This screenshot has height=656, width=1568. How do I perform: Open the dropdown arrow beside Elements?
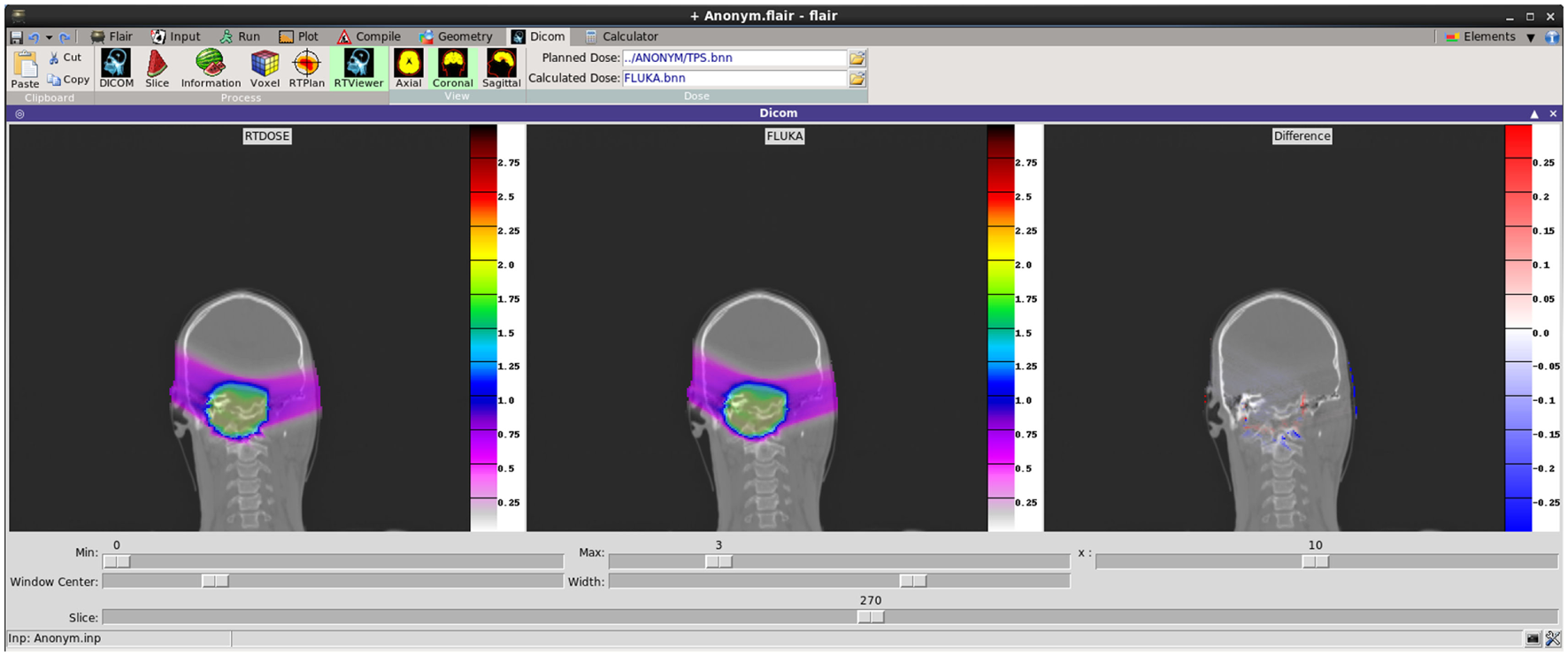pos(1530,37)
